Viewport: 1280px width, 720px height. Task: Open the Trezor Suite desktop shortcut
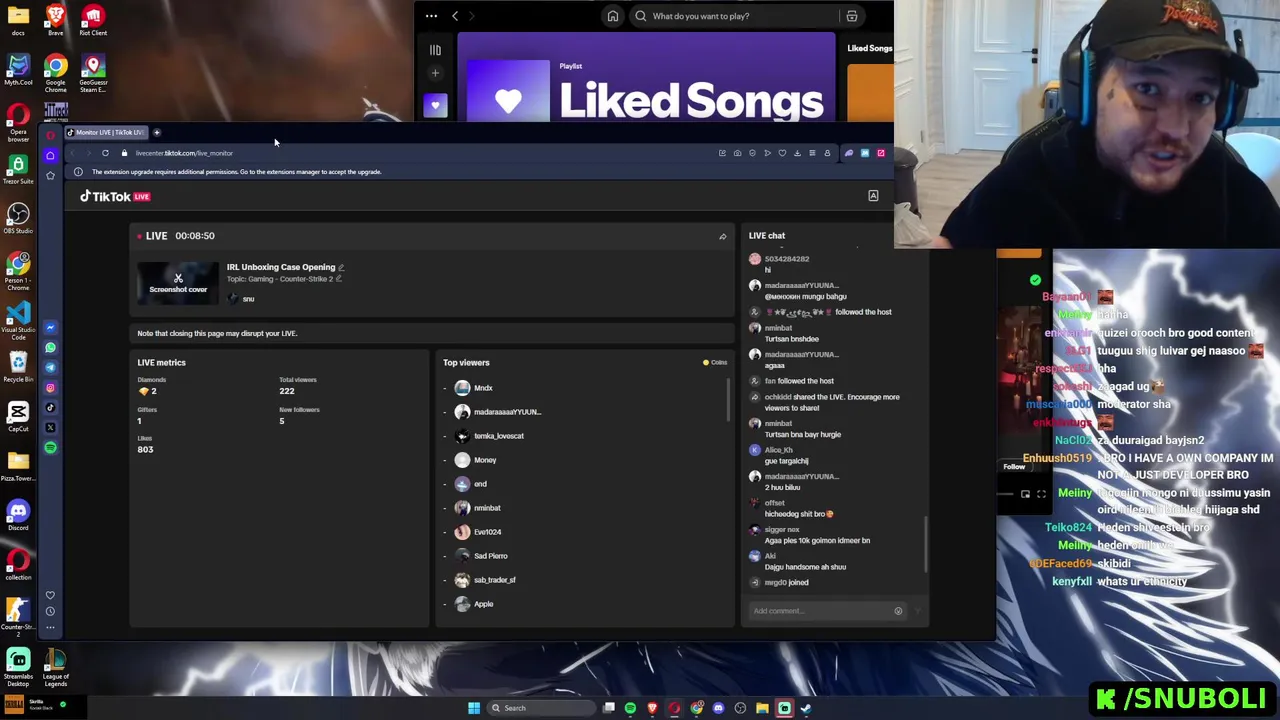(x=18, y=169)
